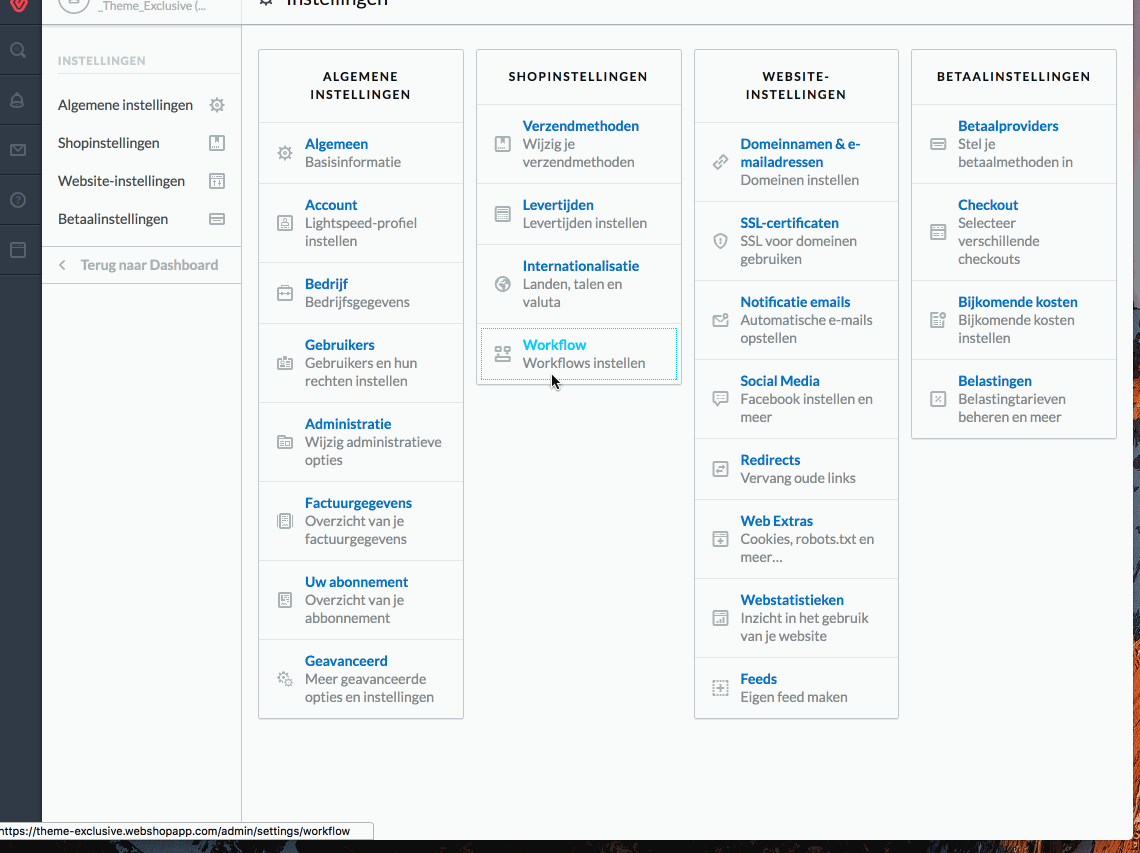
Task: Open the mail envelope icon in sidebar
Action: [x=18, y=150]
